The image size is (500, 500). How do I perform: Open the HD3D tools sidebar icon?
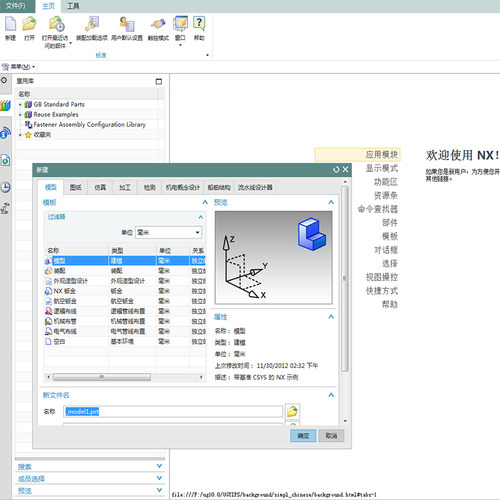(5, 133)
